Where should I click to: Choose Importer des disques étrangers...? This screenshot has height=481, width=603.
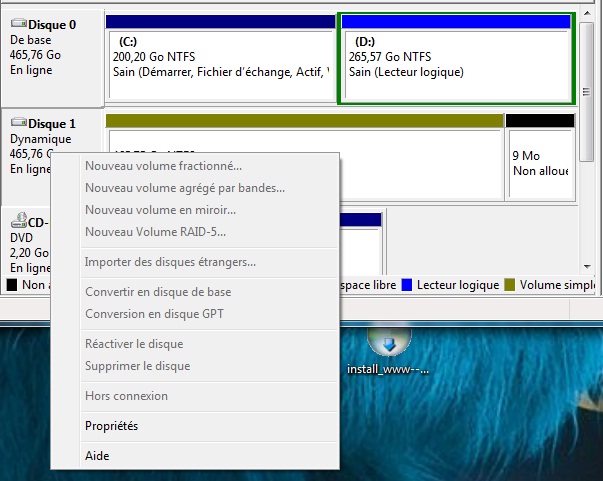click(170, 262)
